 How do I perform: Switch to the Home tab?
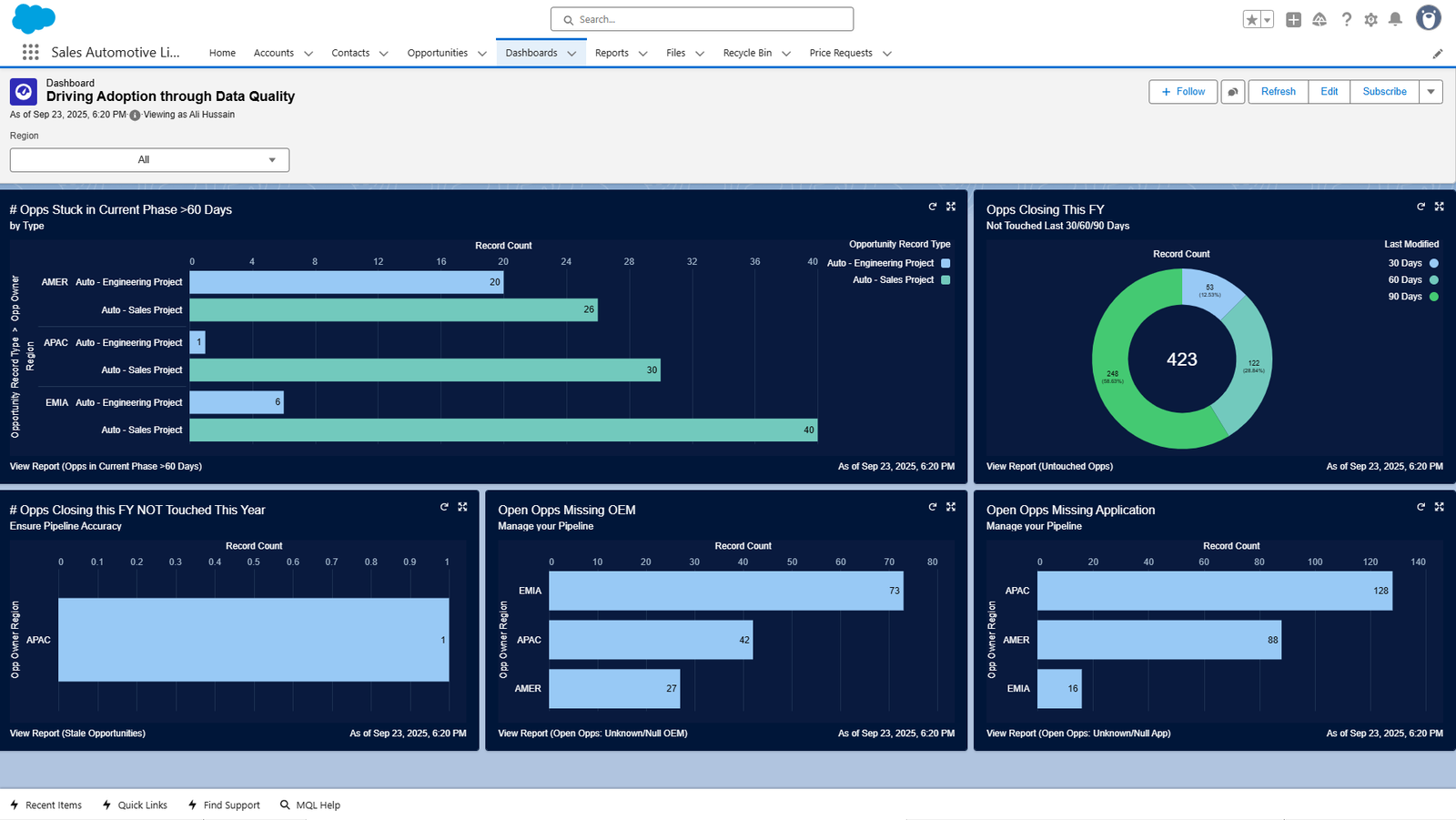click(x=222, y=53)
